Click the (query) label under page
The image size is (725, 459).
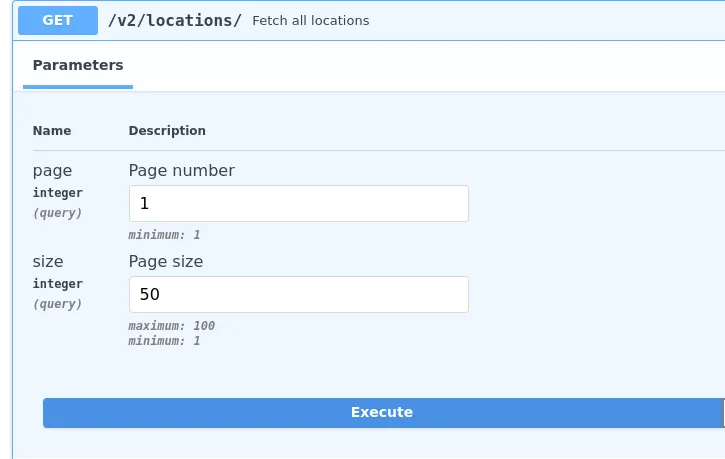coord(57,213)
